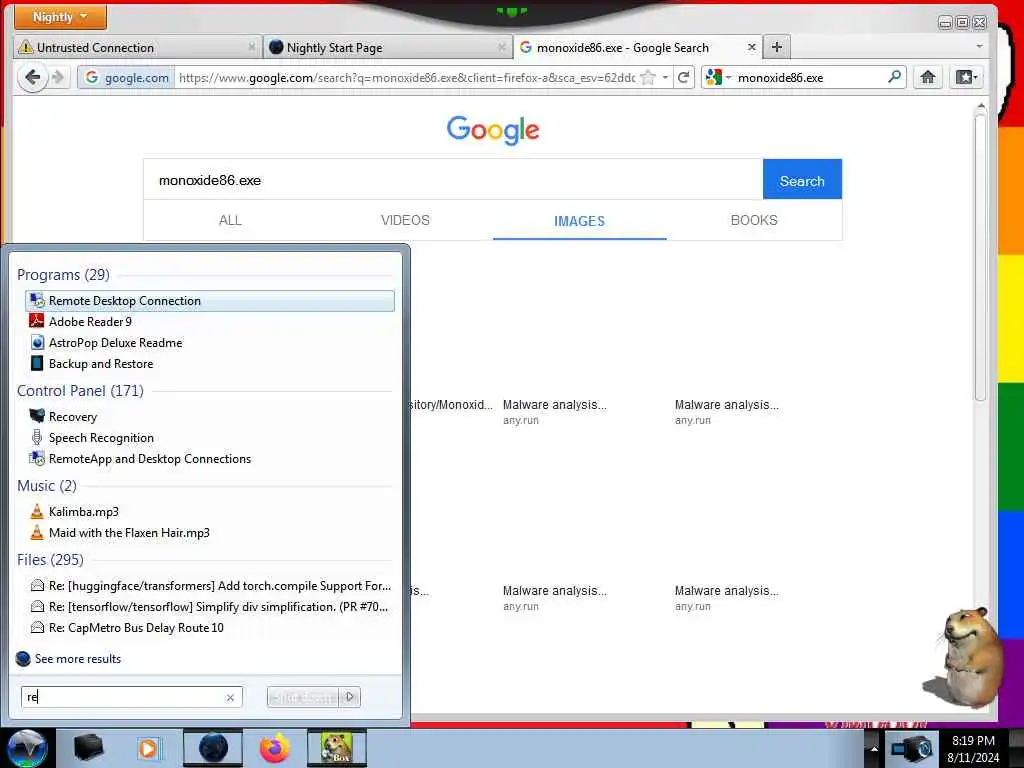Open Speech Recognition control panel item
Viewport: 1024px width, 768px height.
[x=210, y=438]
